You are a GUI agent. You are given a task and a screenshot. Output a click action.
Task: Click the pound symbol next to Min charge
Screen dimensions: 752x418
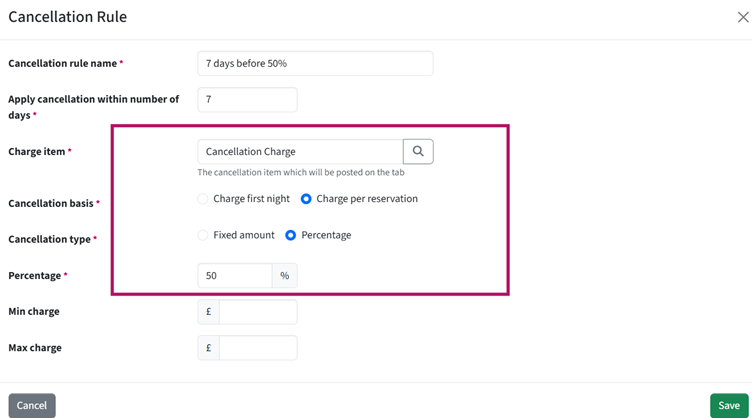pos(209,312)
